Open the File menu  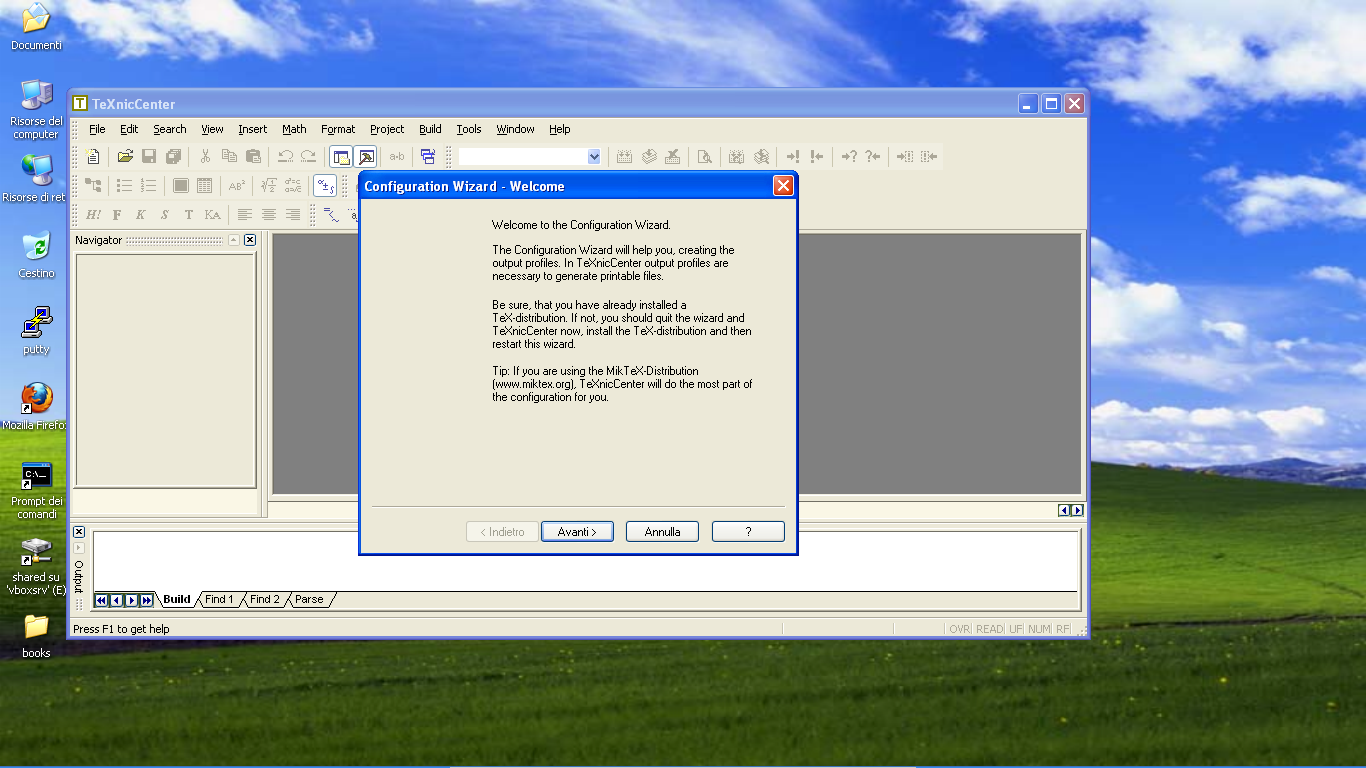point(97,129)
